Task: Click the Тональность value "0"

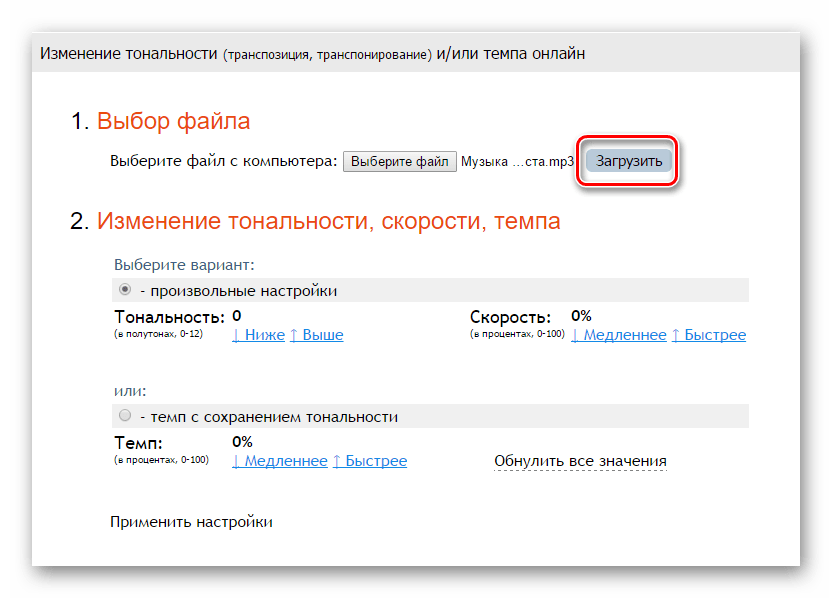Action: (237, 316)
